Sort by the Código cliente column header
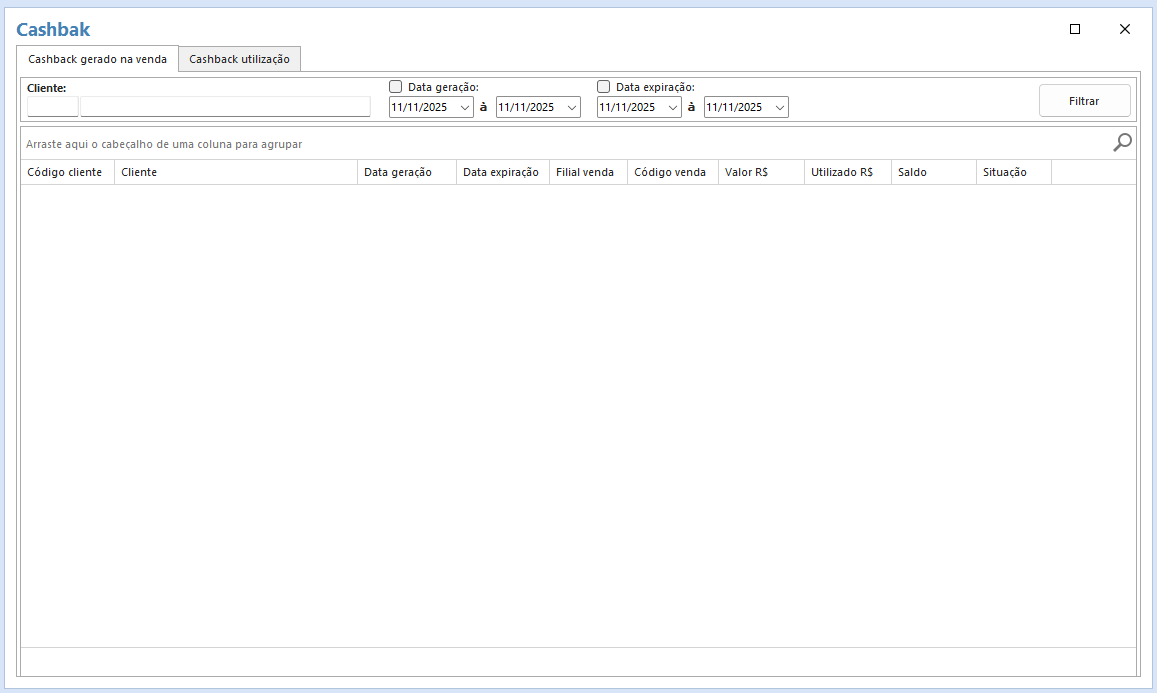This screenshot has width=1157, height=693. click(x=66, y=172)
